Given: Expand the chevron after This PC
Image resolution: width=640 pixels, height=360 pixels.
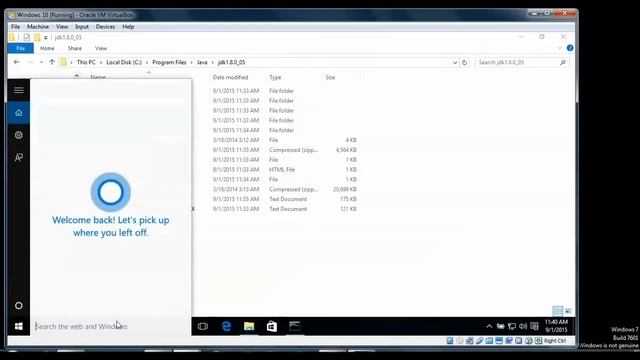Looking at the screenshot, I should [101, 62].
